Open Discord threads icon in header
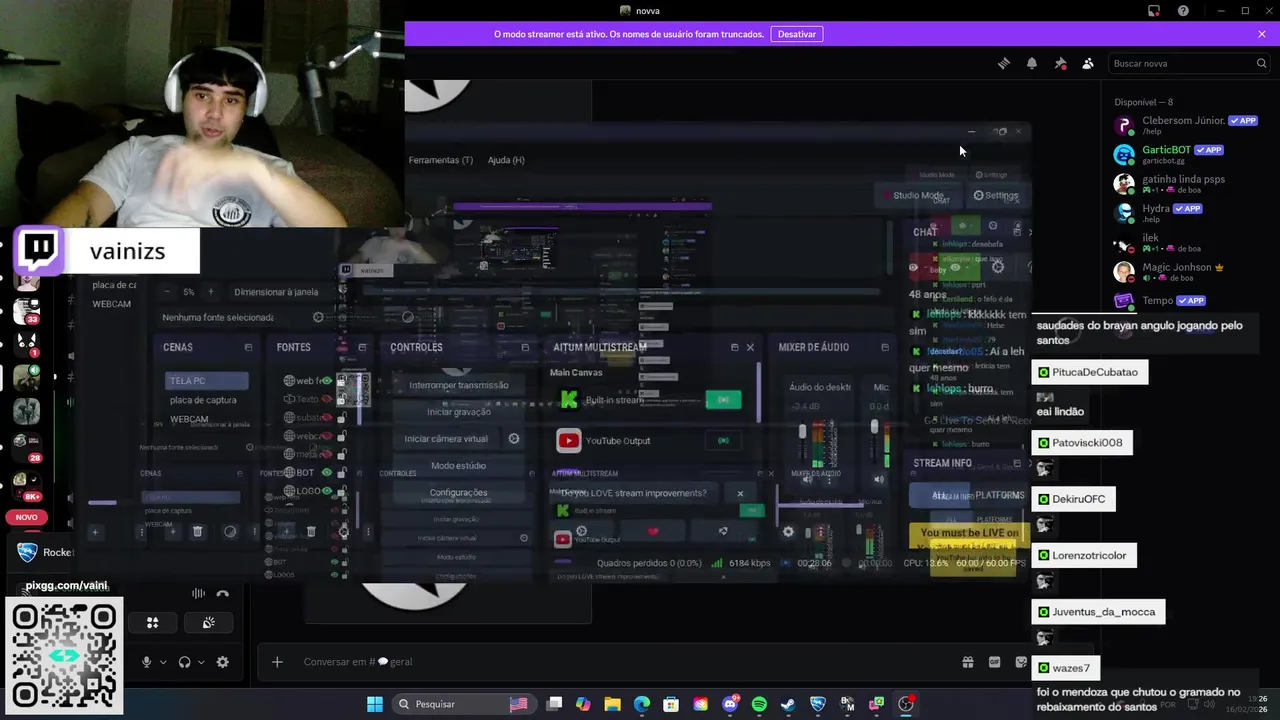 point(1004,63)
